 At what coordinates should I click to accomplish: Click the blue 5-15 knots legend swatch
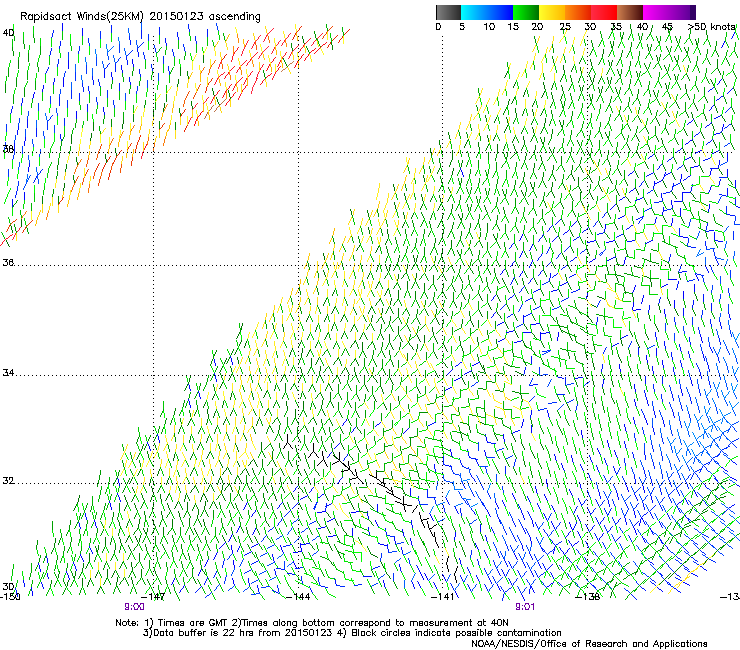click(x=487, y=12)
